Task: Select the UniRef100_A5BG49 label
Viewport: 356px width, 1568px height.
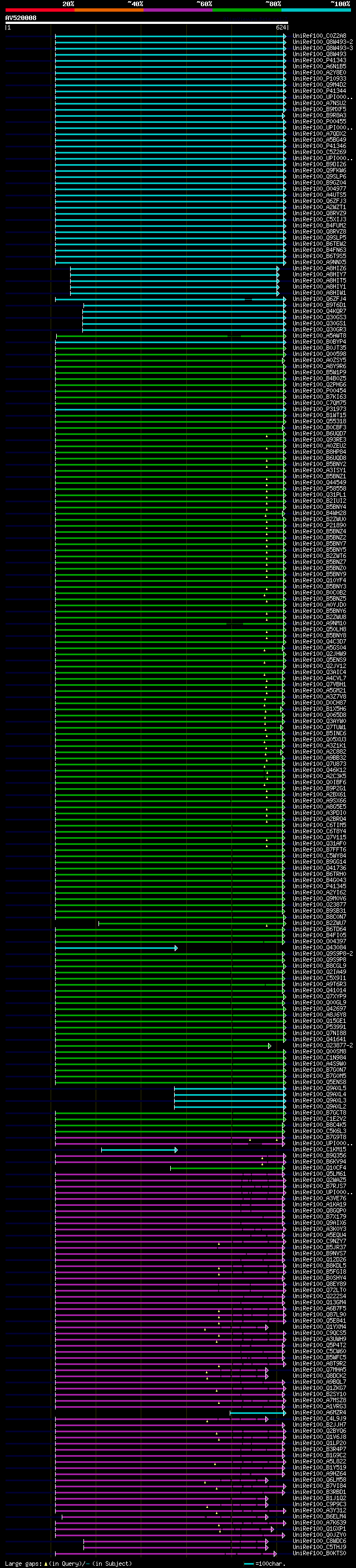Action: [x=319, y=140]
